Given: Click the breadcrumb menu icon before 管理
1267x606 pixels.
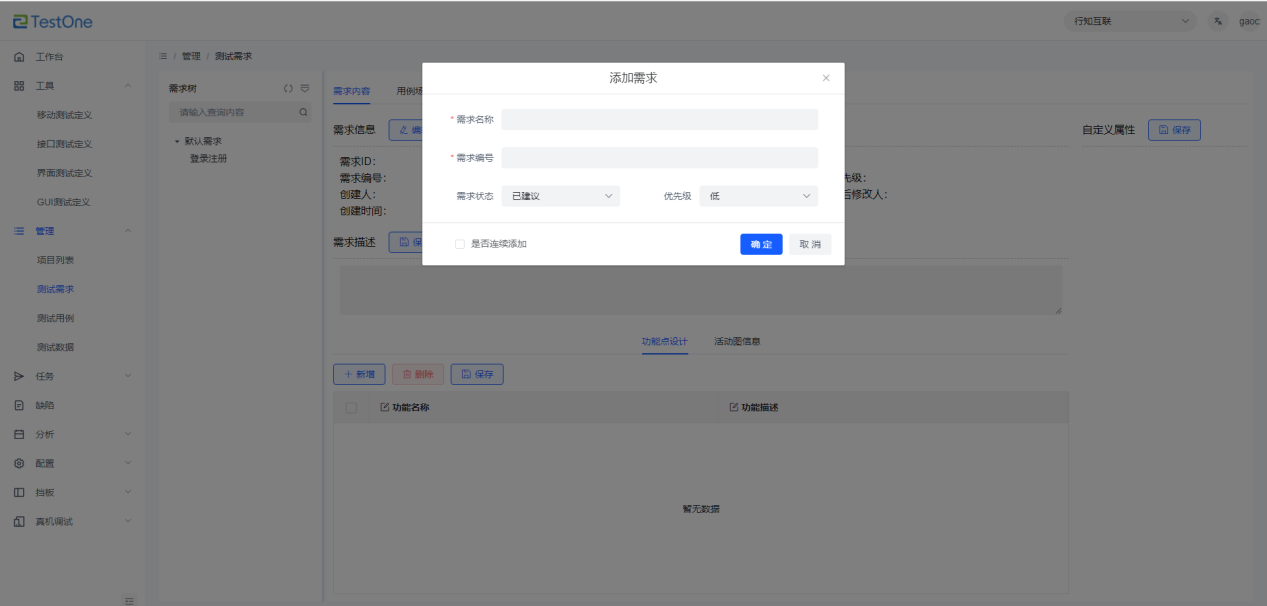Looking at the screenshot, I should [164, 56].
